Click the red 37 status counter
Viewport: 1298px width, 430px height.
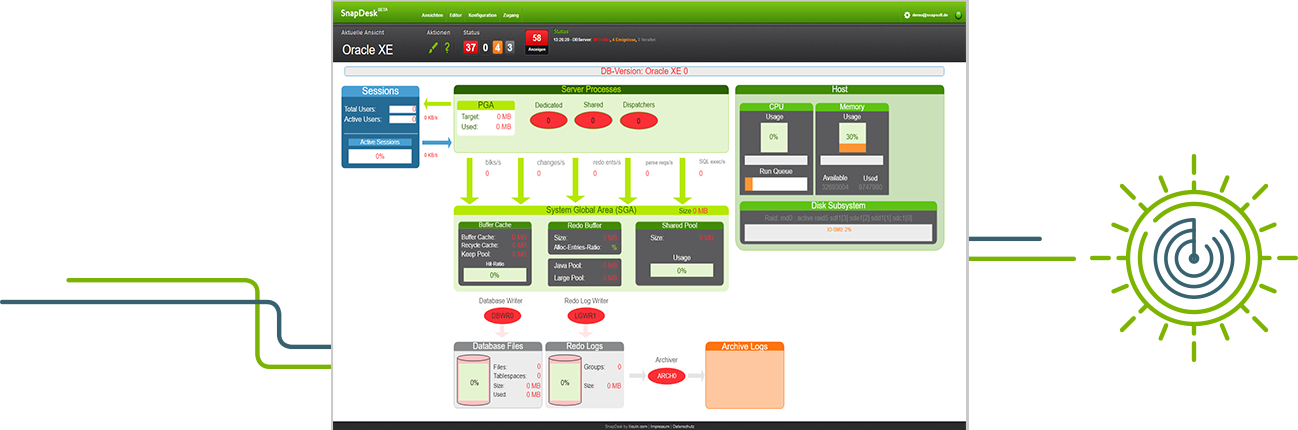[x=470, y=47]
